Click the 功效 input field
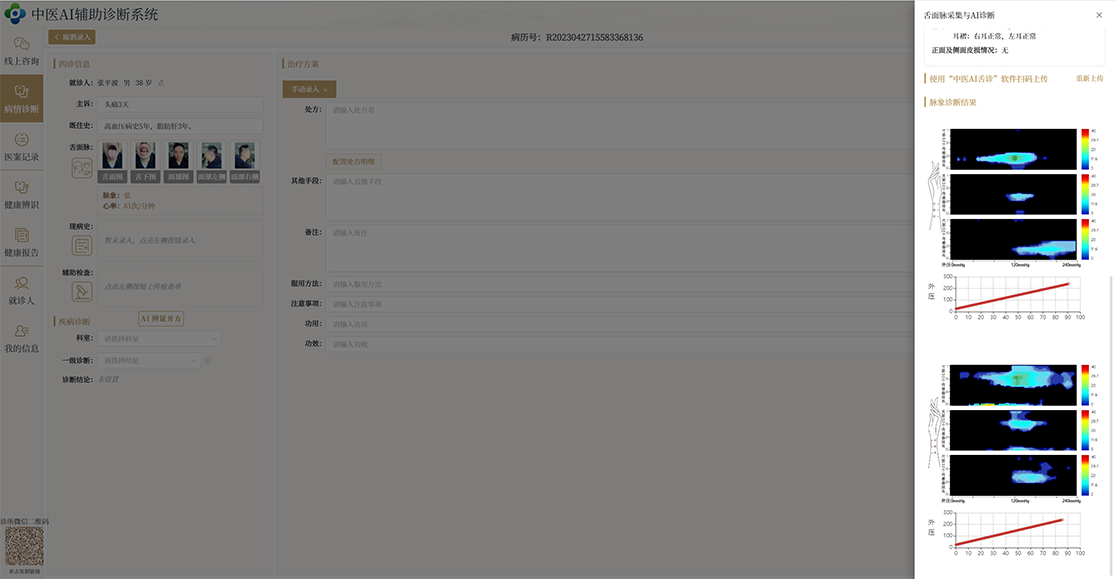Viewport: 1115px width, 579px height. tap(620, 344)
